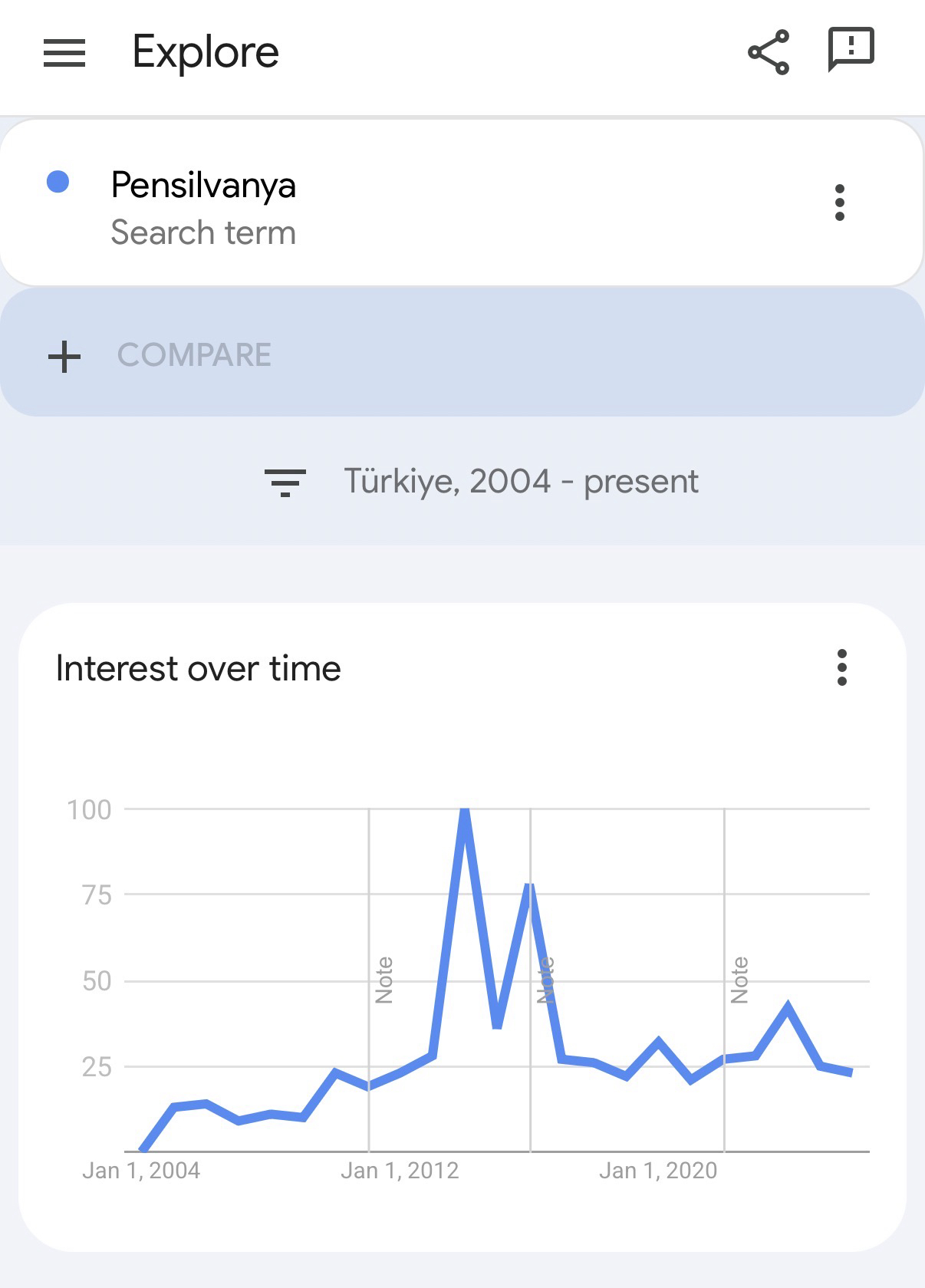Screen dimensions: 925x1288
Task: Open the filter settings icon
Action: pos(285,483)
